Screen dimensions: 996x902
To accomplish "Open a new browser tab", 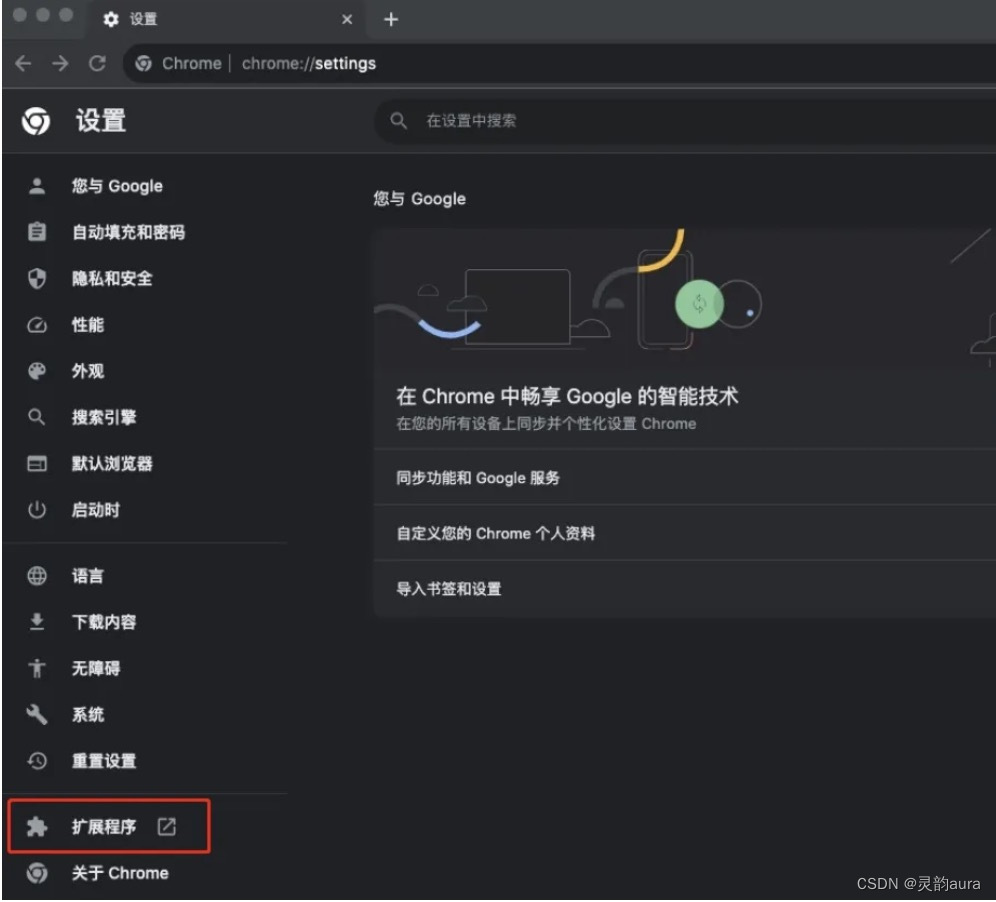I will click(x=390, y=18).
